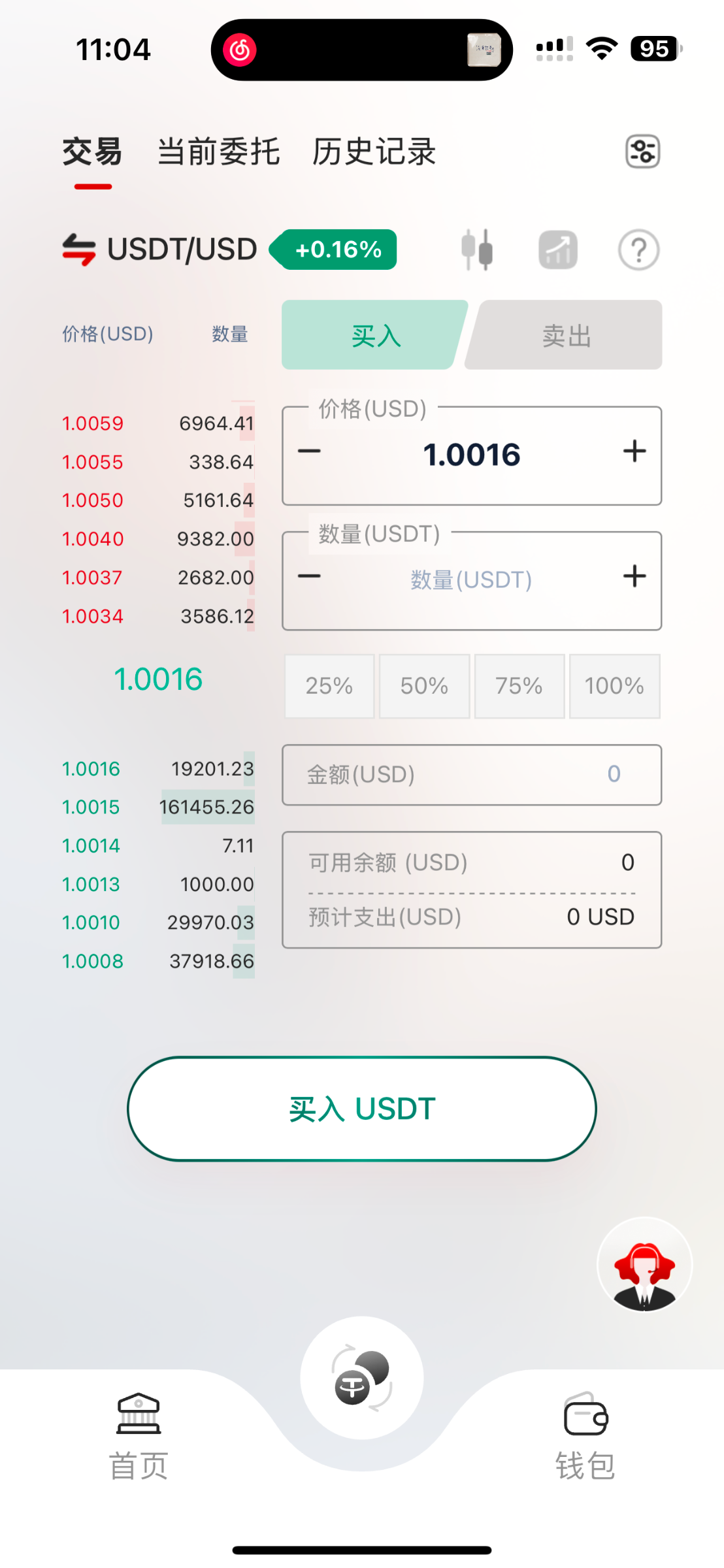Screen dimensions: 724x1568
Task: Select the 25% quantity option
Action: tap(329, 686)
